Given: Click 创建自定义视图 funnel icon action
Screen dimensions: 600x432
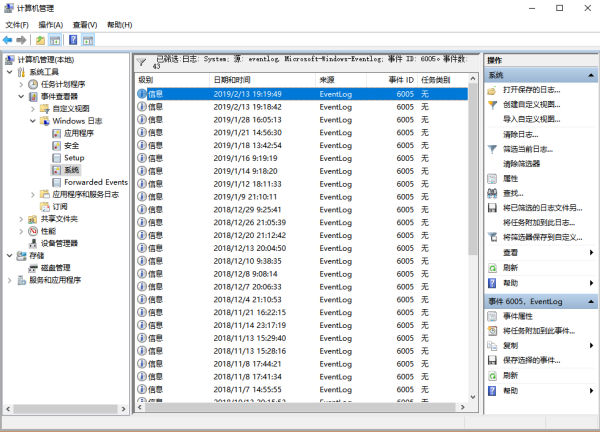Looking at the screenshot, I should tap(531, 104).
